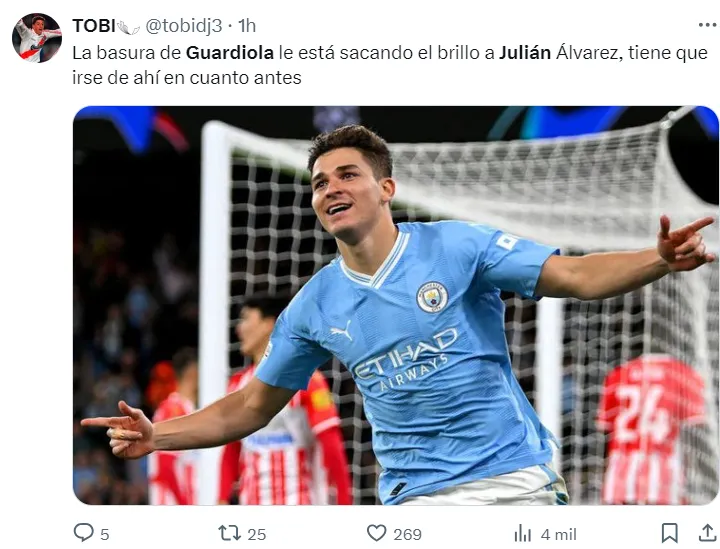Click the bold Julián word in tweet

[525, 53]
